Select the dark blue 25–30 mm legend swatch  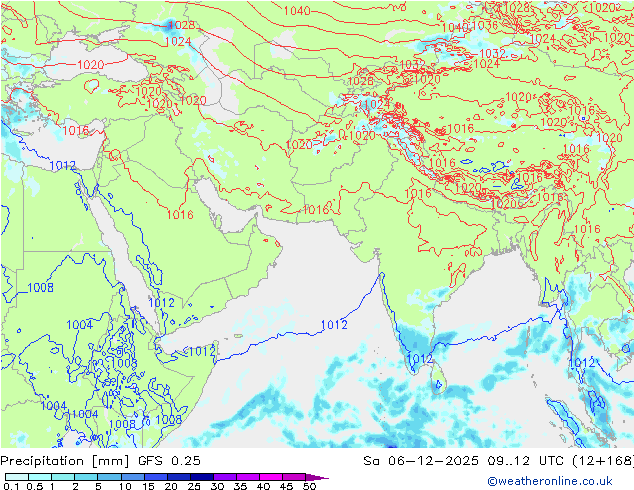click(x=201, y=477)
